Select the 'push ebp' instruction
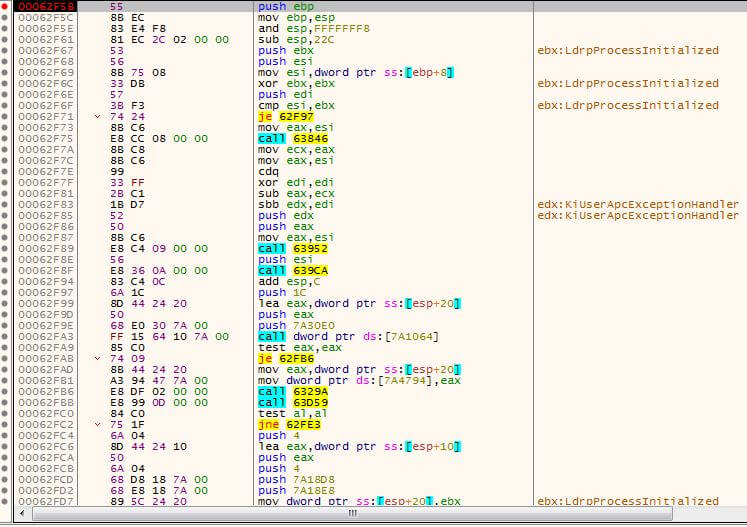747x527 pixels. point(286,7)
